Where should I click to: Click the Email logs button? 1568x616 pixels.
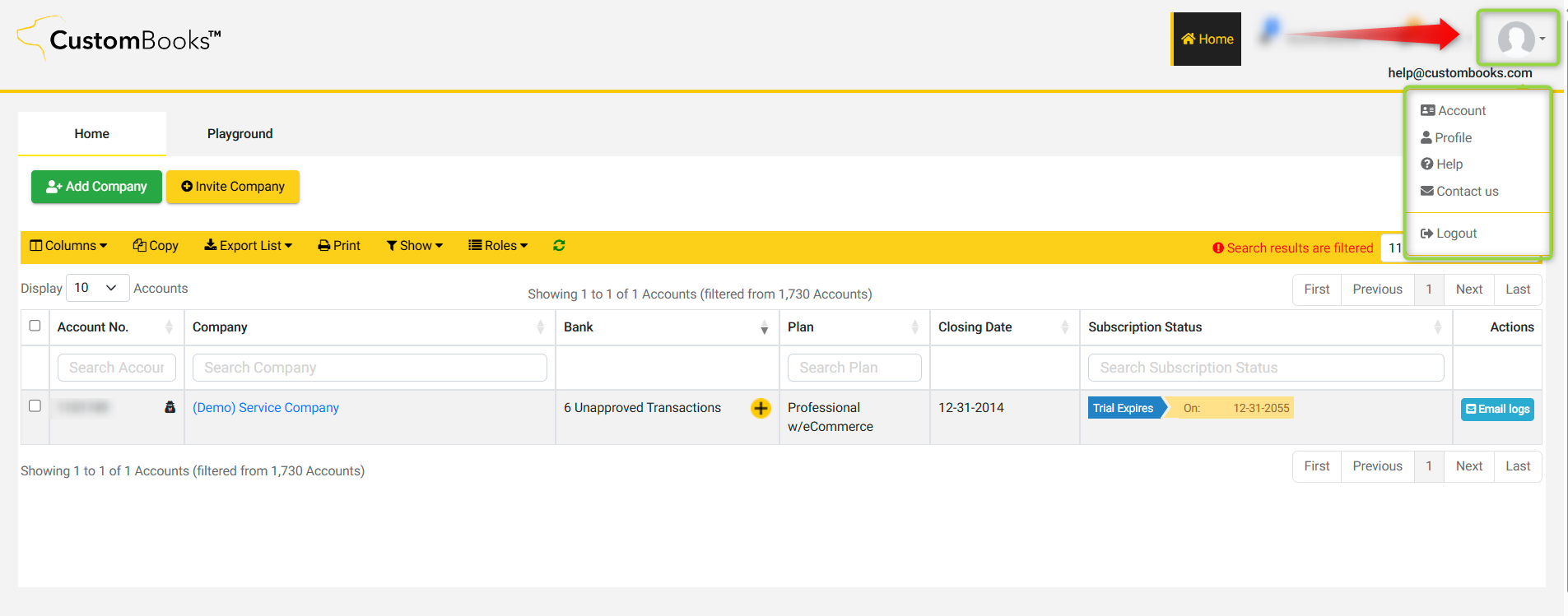tap(1497, 409)
